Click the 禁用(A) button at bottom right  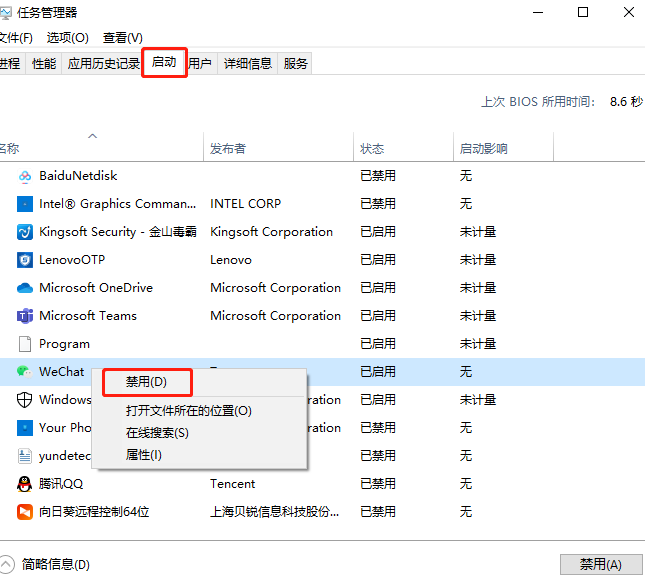pyautogui.click(x=601, y=564)
